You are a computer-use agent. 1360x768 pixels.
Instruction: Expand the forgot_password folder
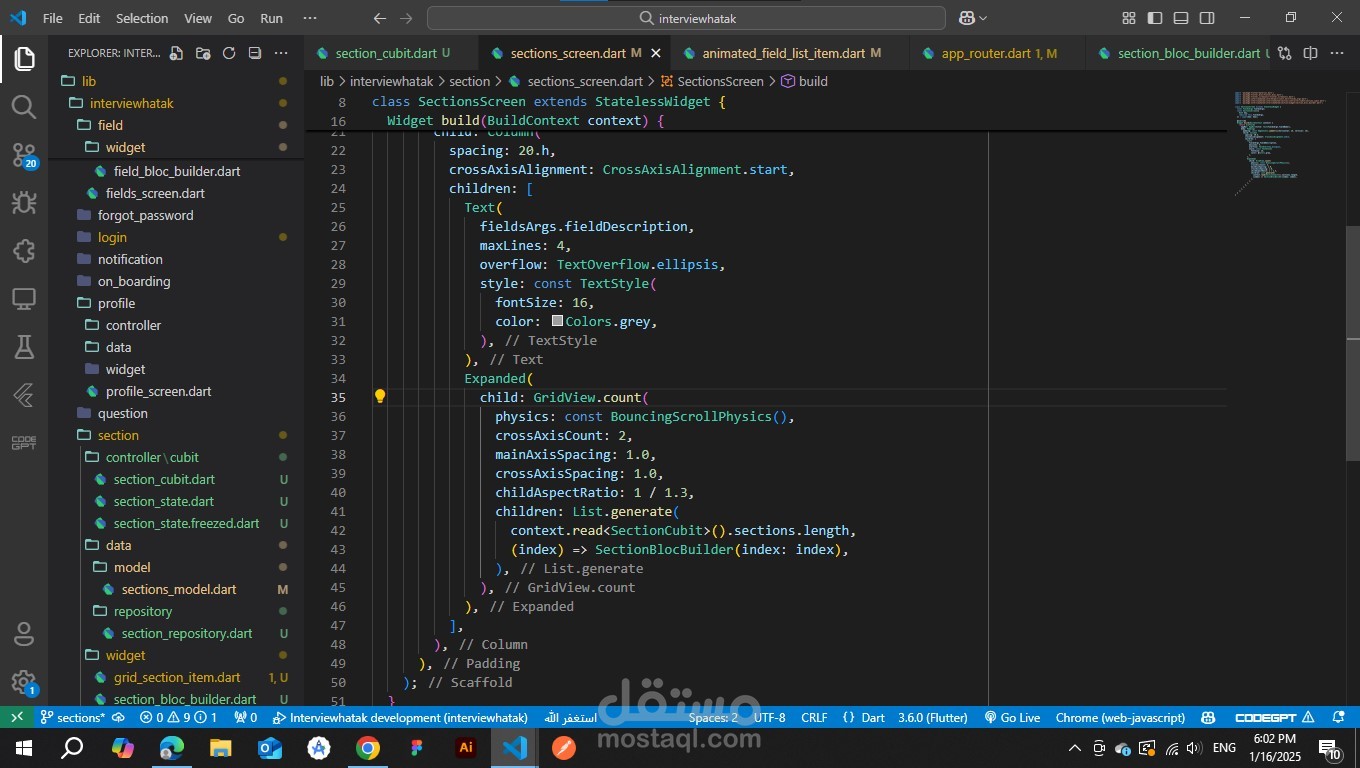[145, 215]
